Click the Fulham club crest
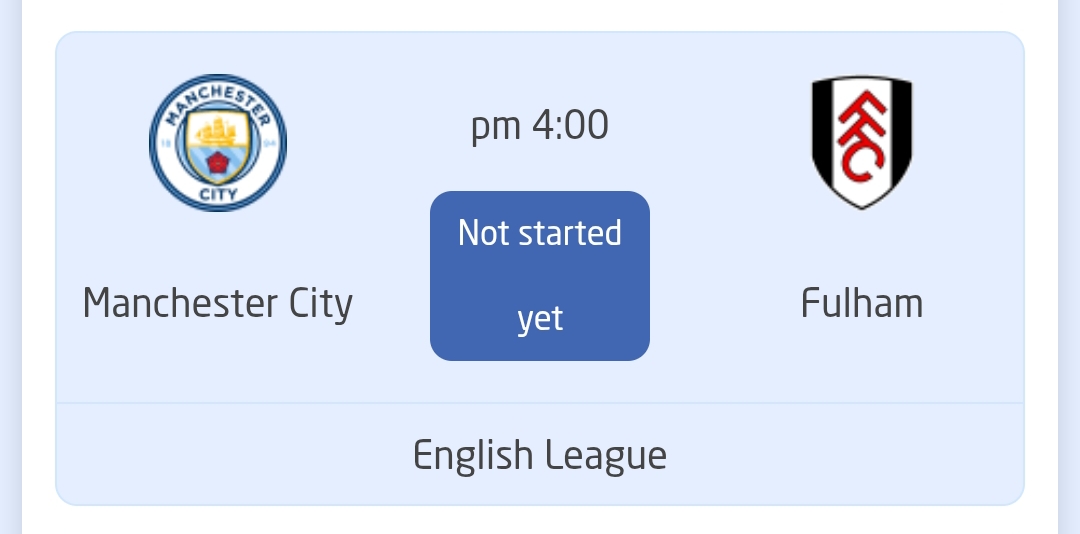Image resolution: width=1080 pixels, height=534 pixels. tap(862, 142)
